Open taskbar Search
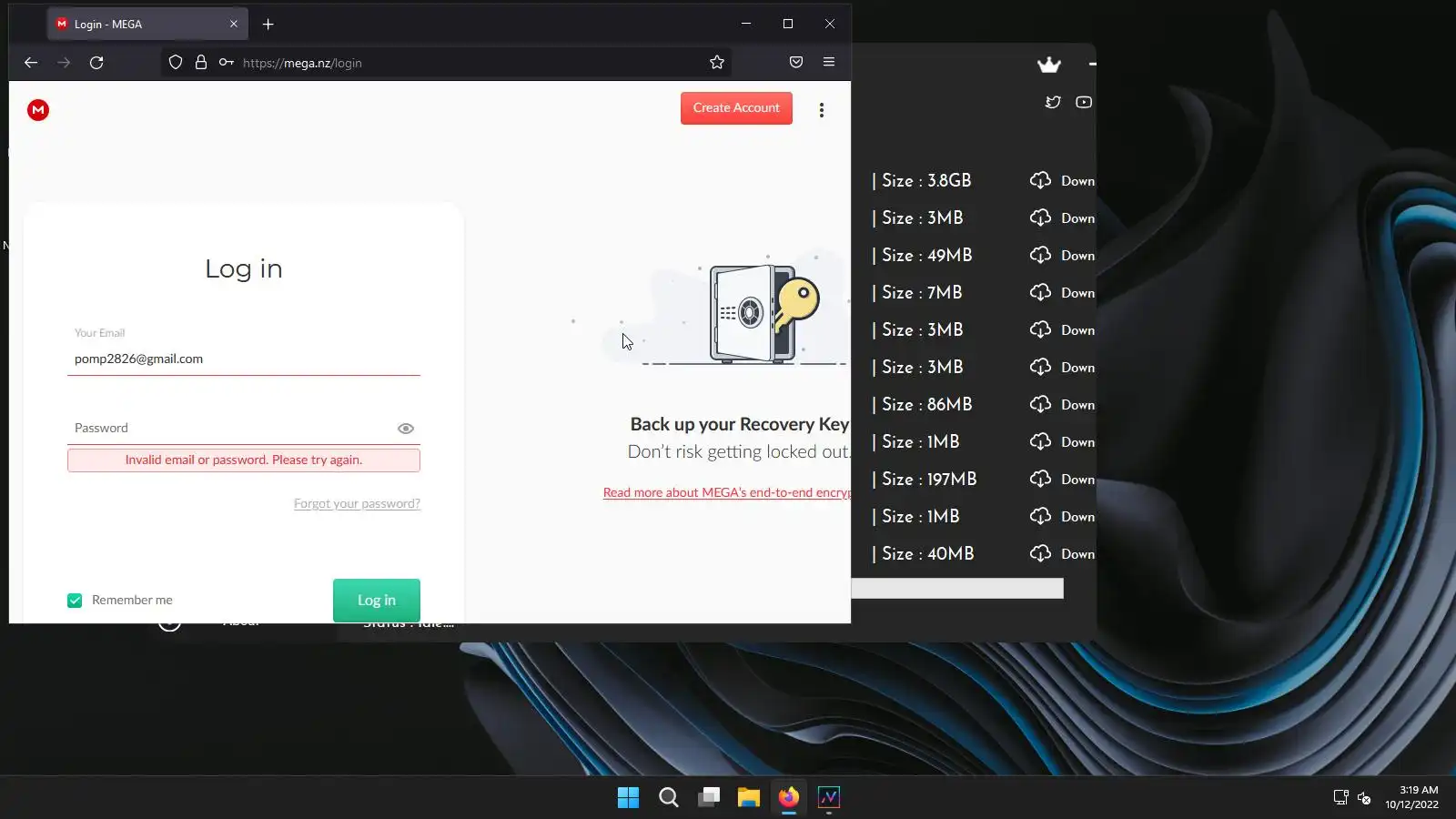Viewport: 1456px width, 819px height. pos(669,798)
